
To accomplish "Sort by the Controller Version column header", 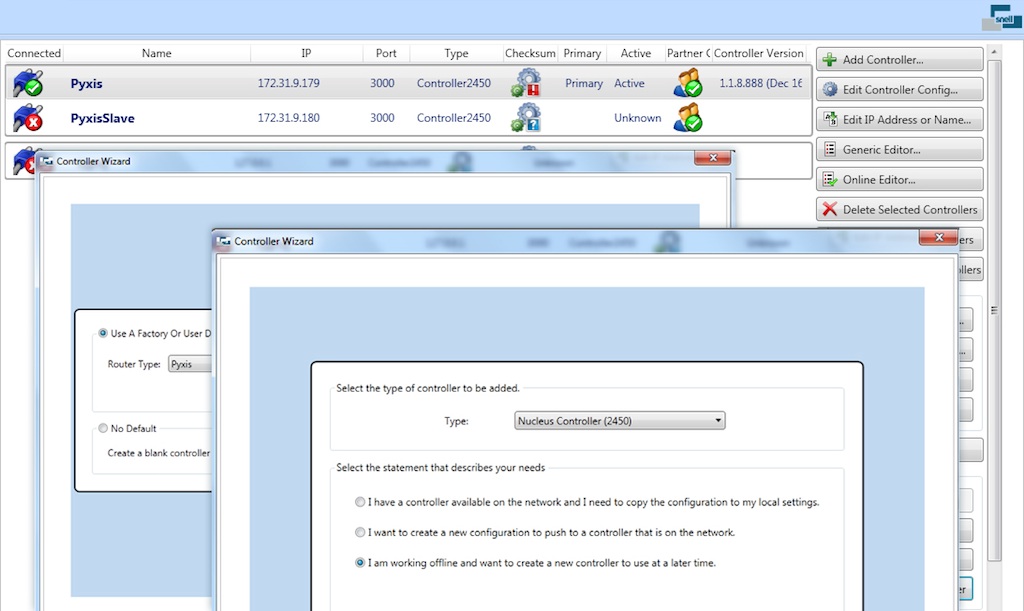I will pos(758,53).
